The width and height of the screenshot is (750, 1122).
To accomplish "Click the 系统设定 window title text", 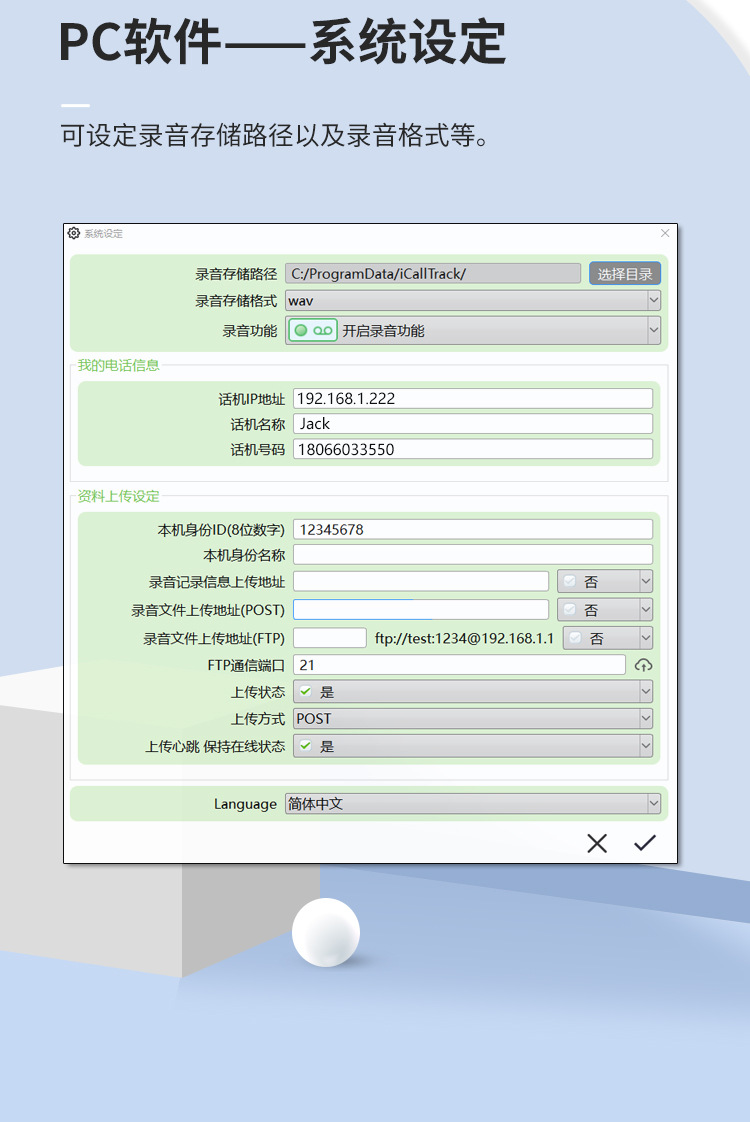I will [104, 234].
